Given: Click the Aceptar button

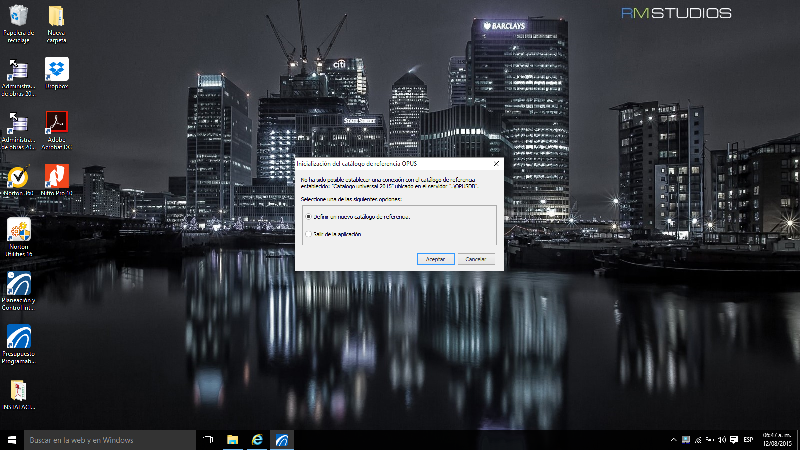Looking at the screenshot, I should (435, 259).
